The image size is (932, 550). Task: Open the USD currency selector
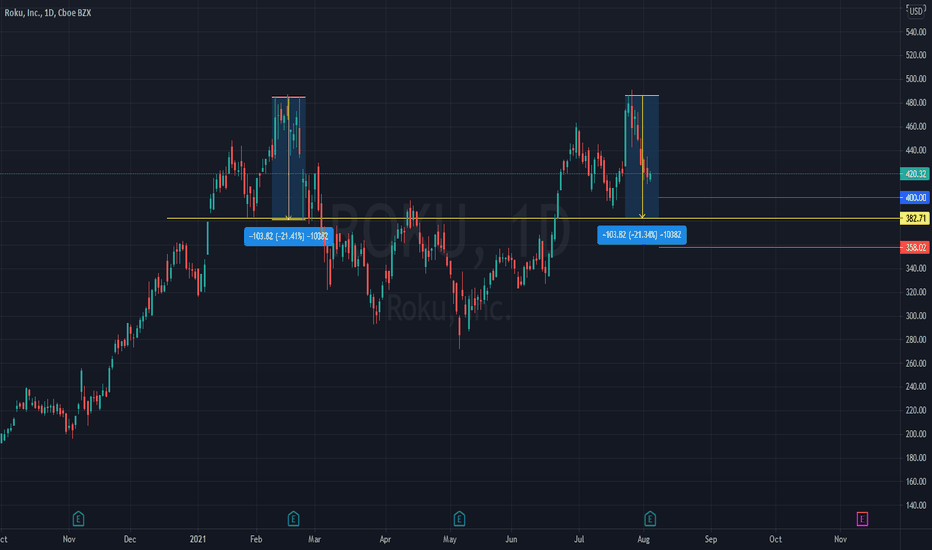[916, 11]
